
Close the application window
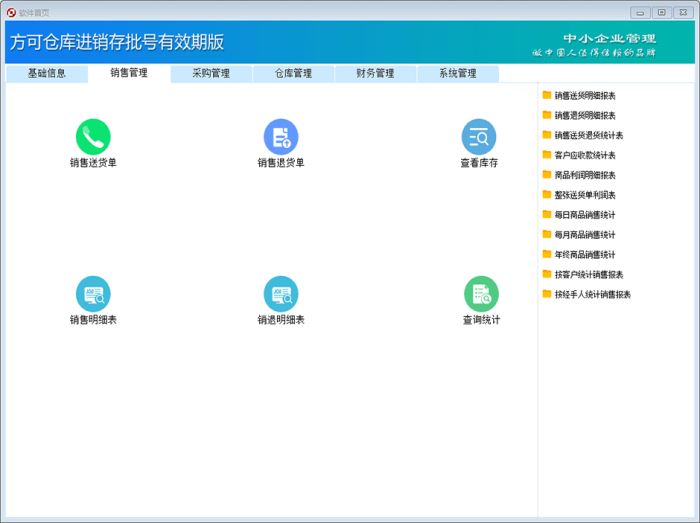click(683, 12)
